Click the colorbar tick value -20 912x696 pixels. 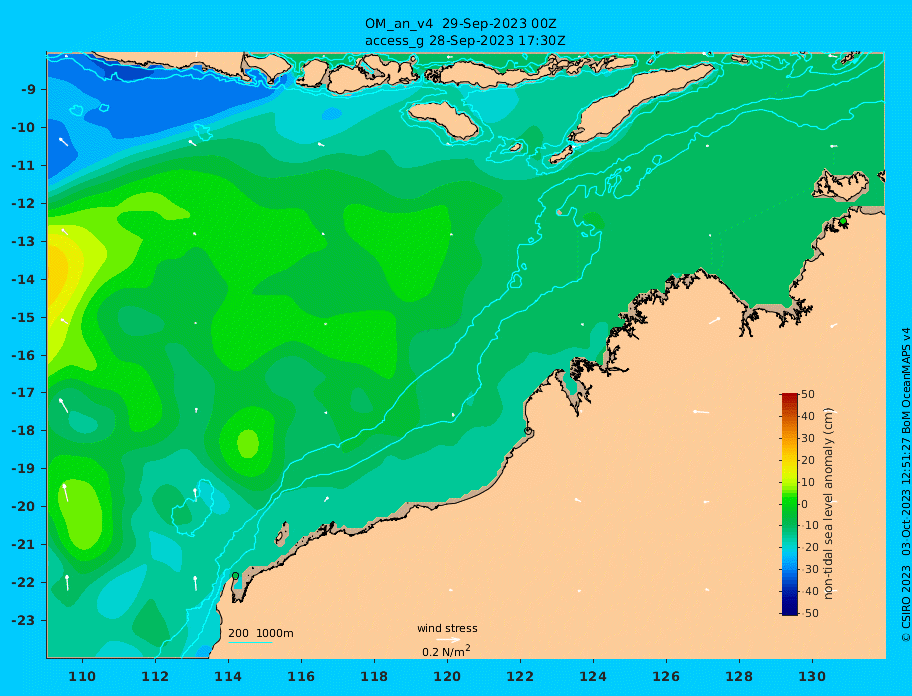pyautogui.click(x=809, y=547)
